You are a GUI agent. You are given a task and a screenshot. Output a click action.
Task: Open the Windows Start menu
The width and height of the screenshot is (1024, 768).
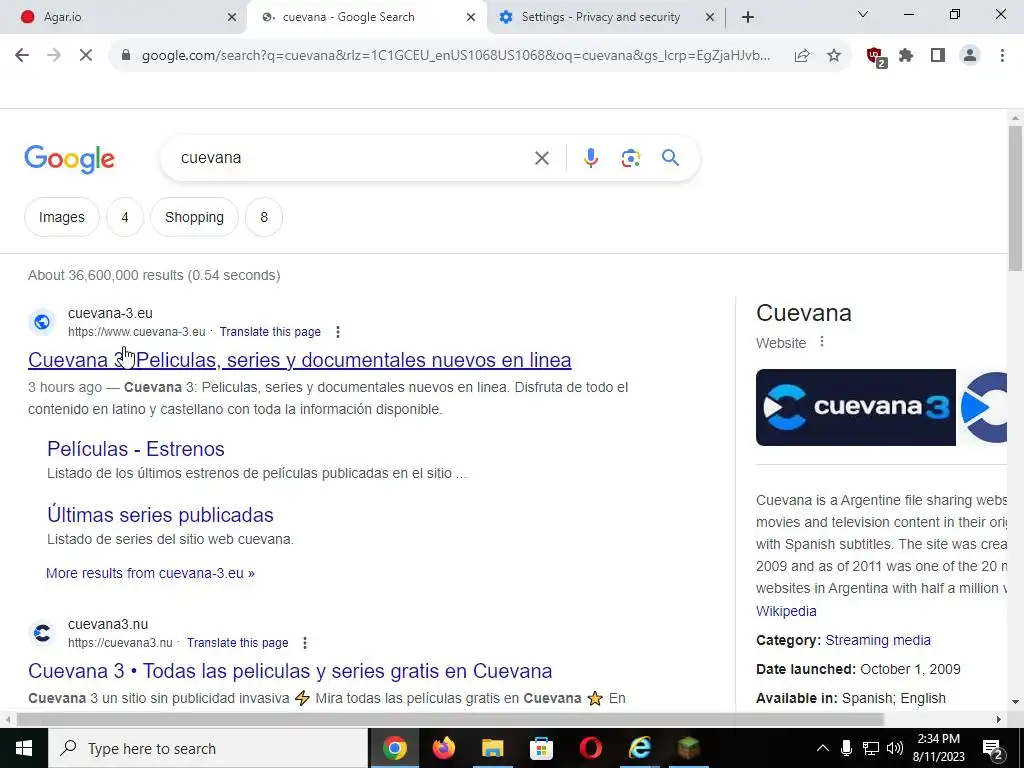(24, 748)
